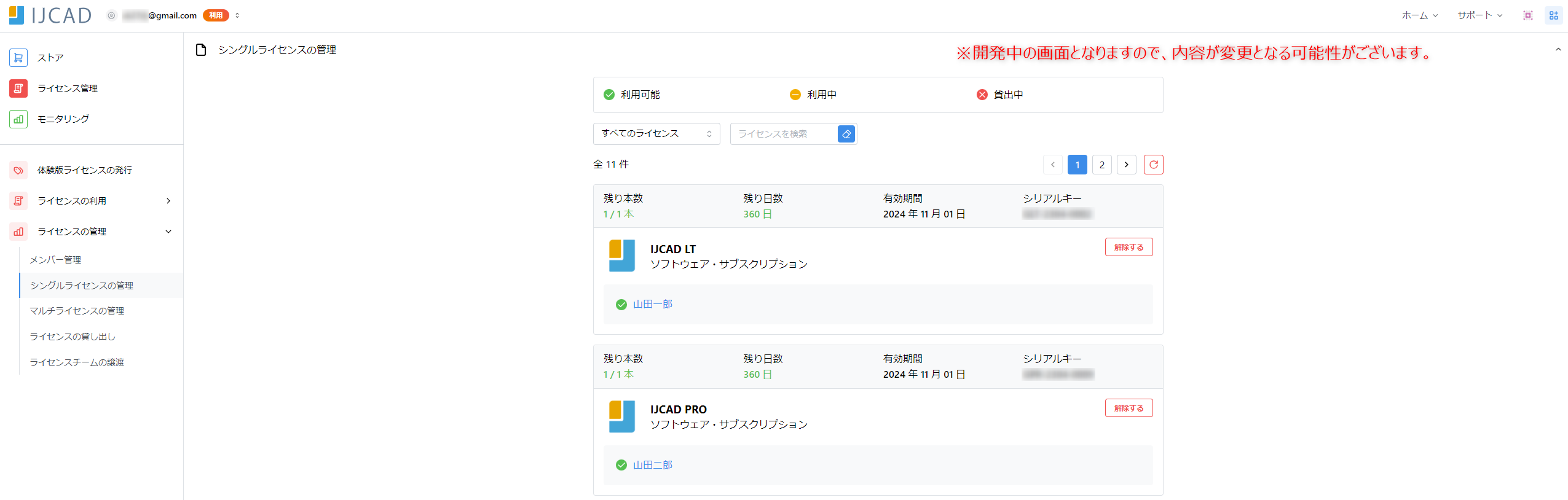Viewport: 1568px width, 500px height.
Task: Open the ストア cart icon in sidebar
Action: (x=18, y=58)
